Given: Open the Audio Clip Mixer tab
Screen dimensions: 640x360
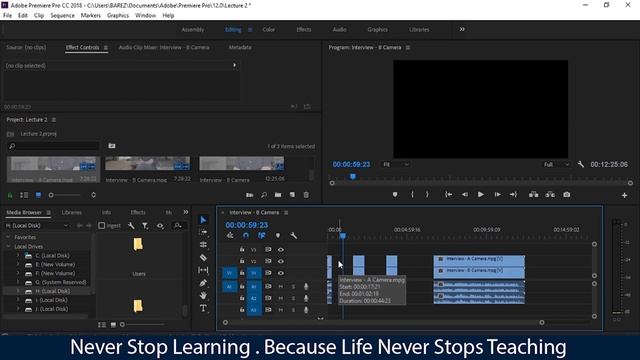Looking at the screenshot, I should pyautogui.click(x=164, y=47).
